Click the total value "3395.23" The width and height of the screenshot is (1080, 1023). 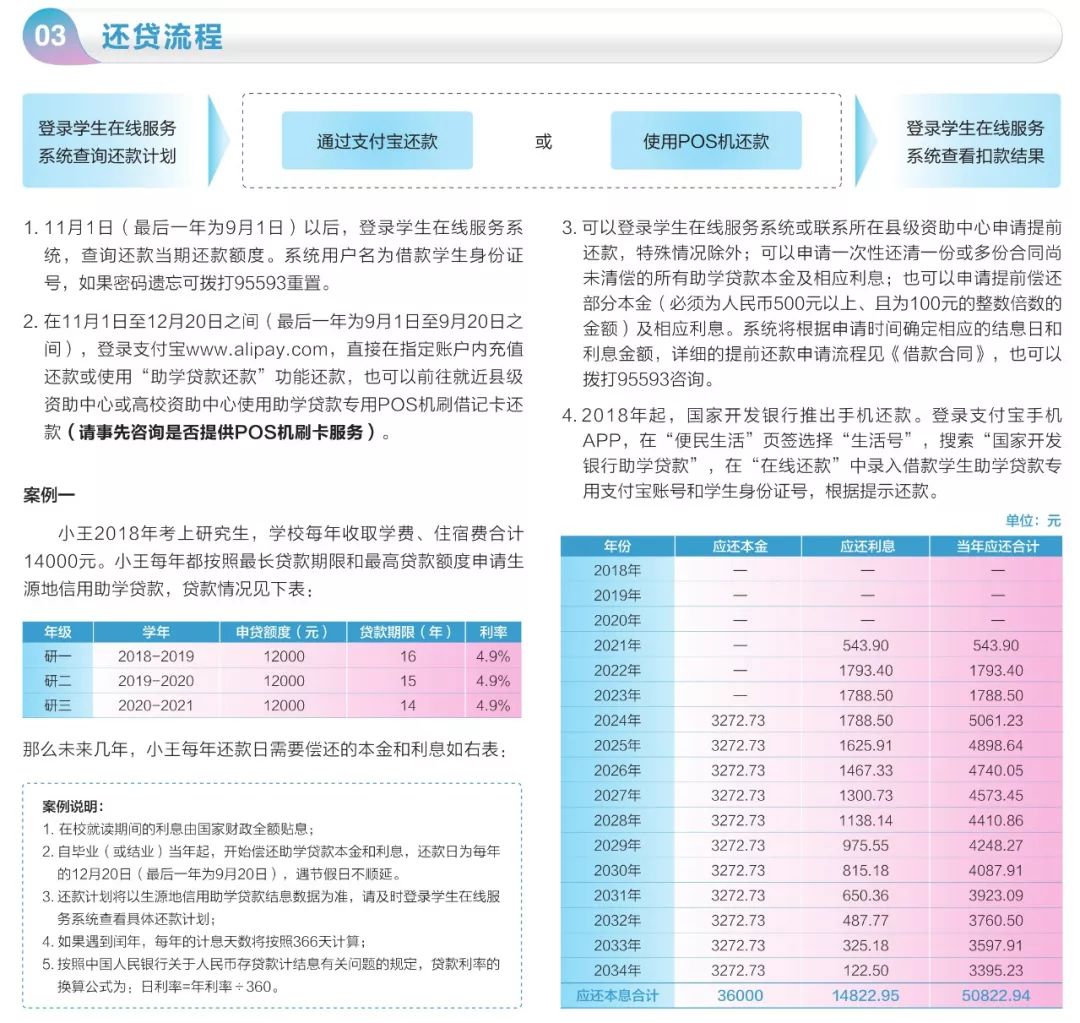point(996,971)
